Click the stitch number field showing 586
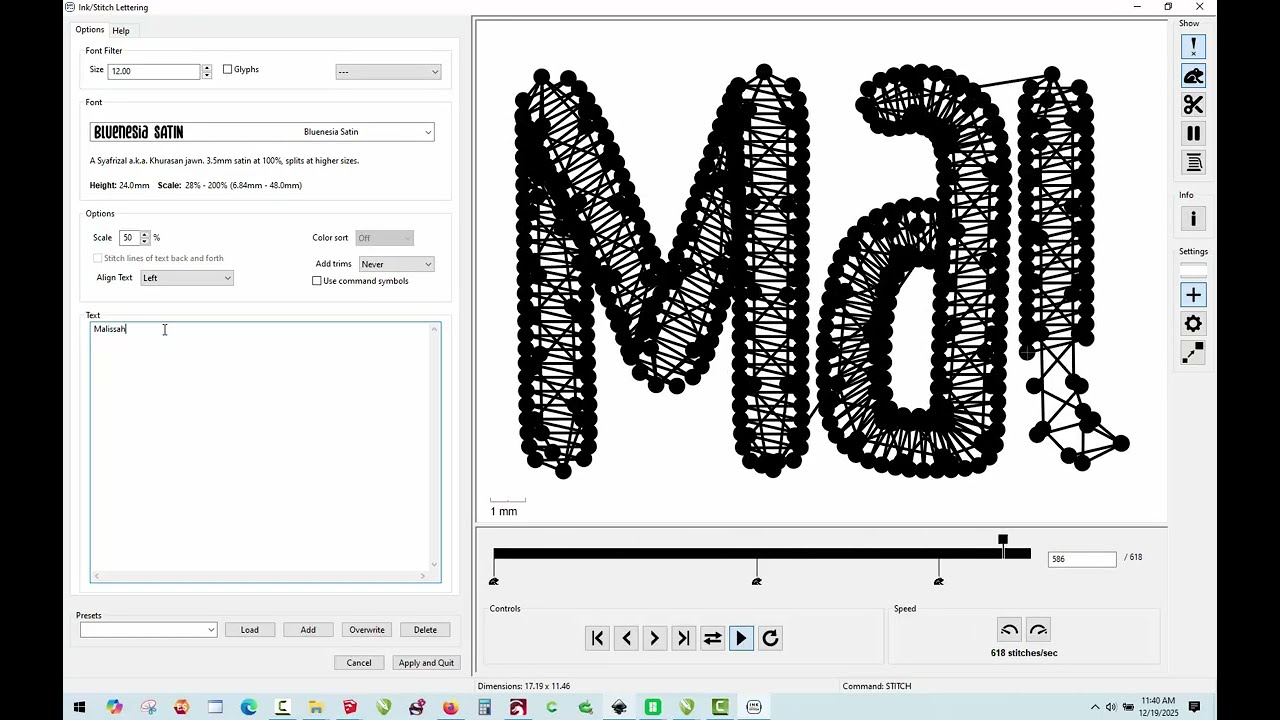Screen dimensions: 1280x720 pos(1082,559)
